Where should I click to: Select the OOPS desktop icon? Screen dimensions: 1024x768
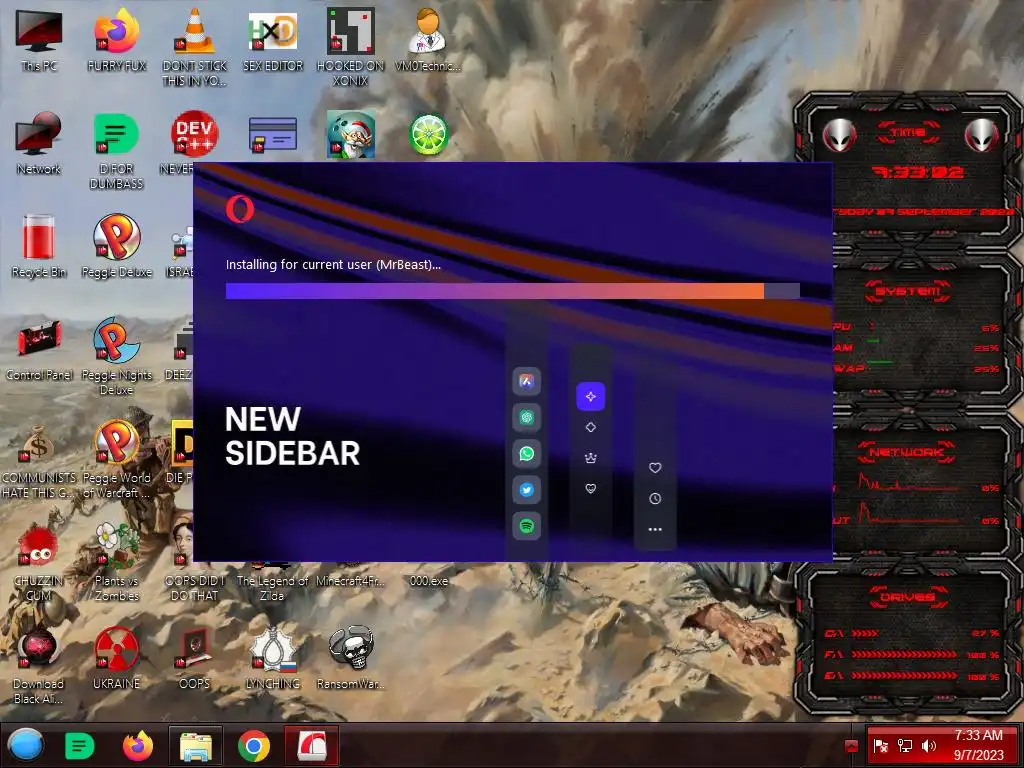pos(195,649)
